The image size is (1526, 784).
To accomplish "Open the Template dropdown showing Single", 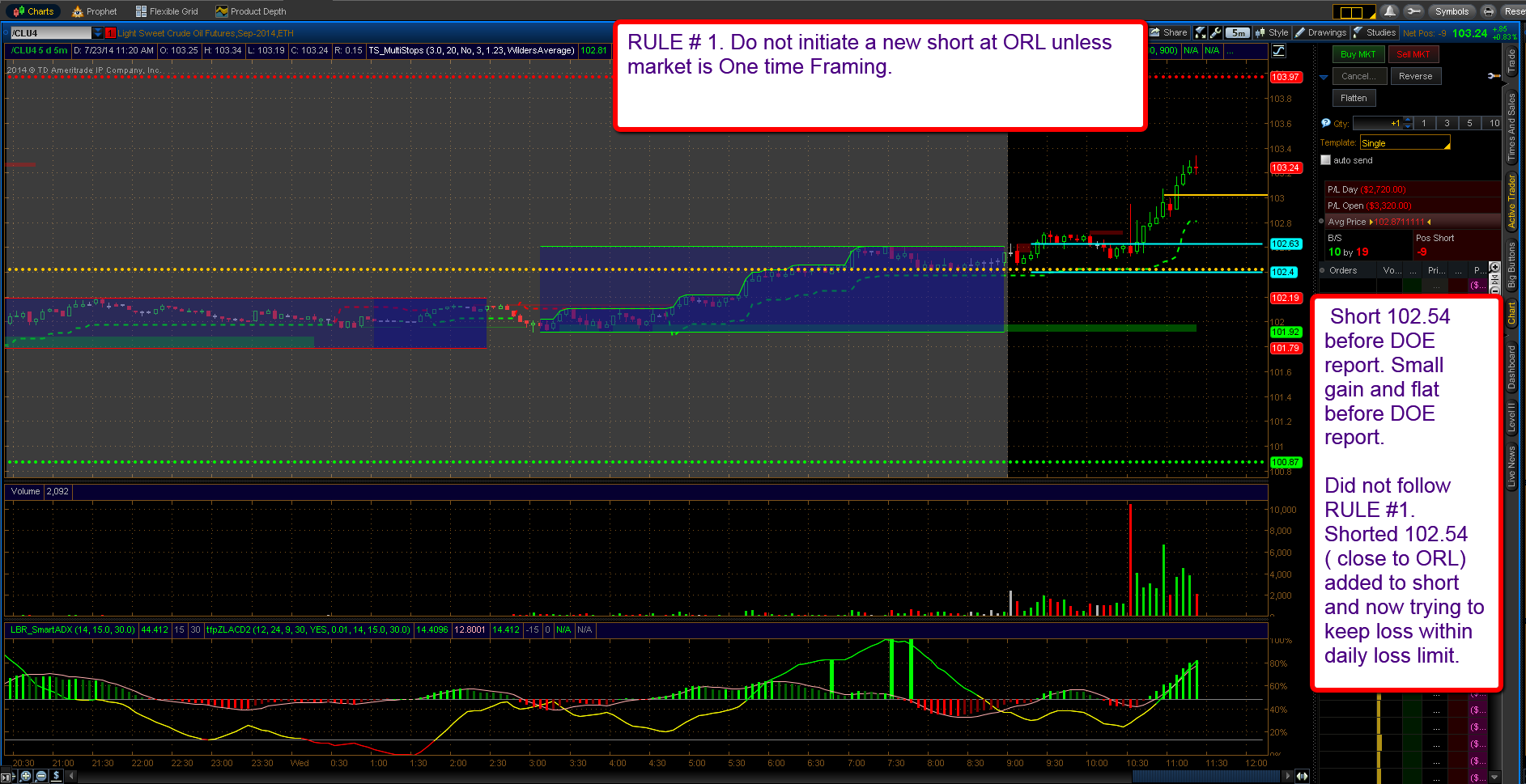I will (1405, 143).
